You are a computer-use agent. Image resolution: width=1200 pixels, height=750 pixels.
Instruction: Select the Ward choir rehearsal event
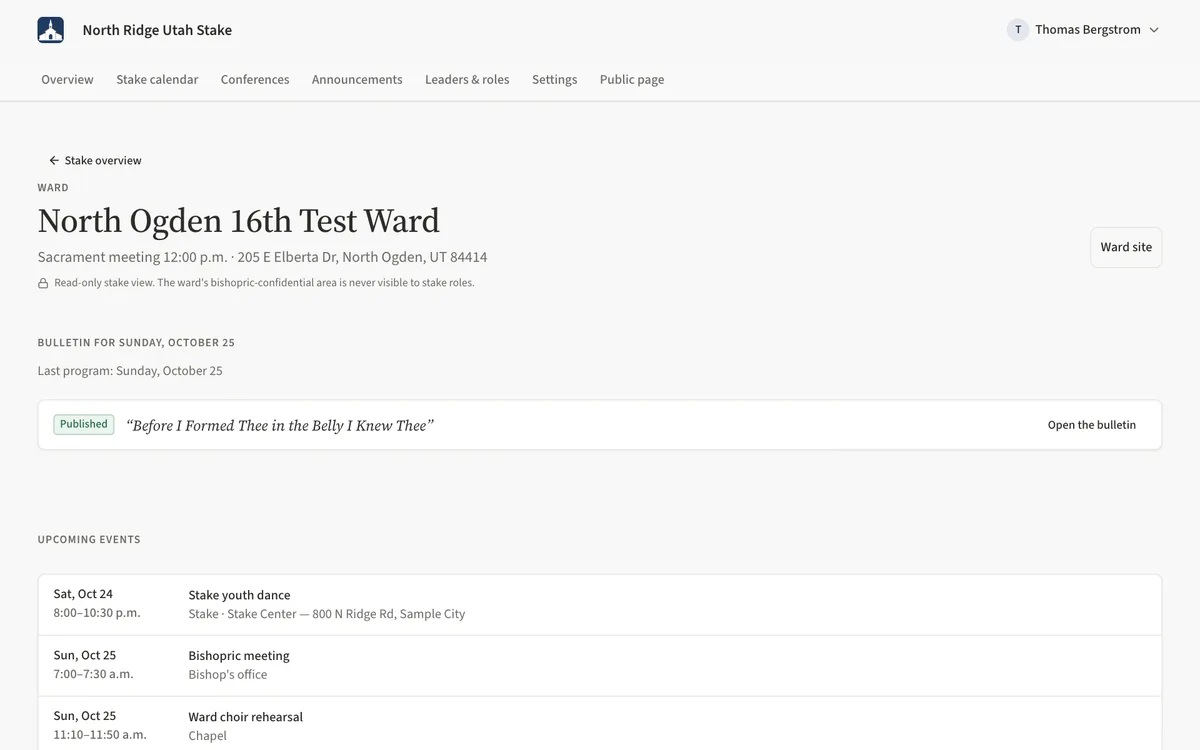[600, 724]
